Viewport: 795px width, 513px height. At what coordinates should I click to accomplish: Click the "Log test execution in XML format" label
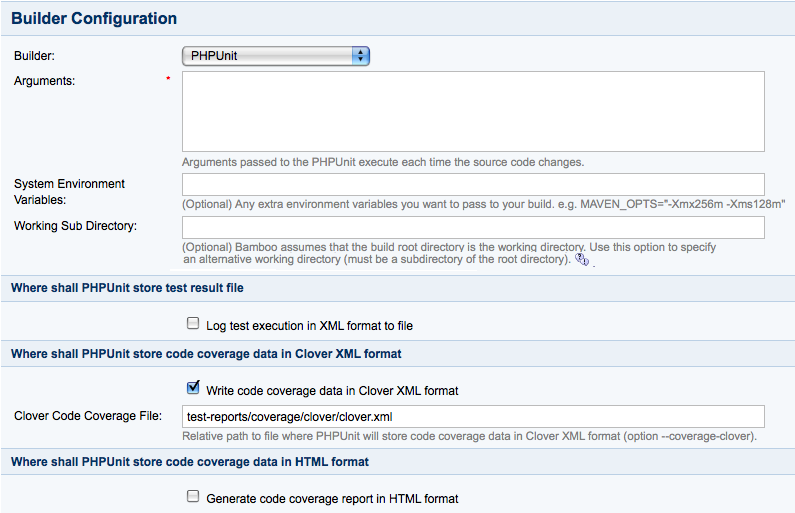click(x=309, y=326)
